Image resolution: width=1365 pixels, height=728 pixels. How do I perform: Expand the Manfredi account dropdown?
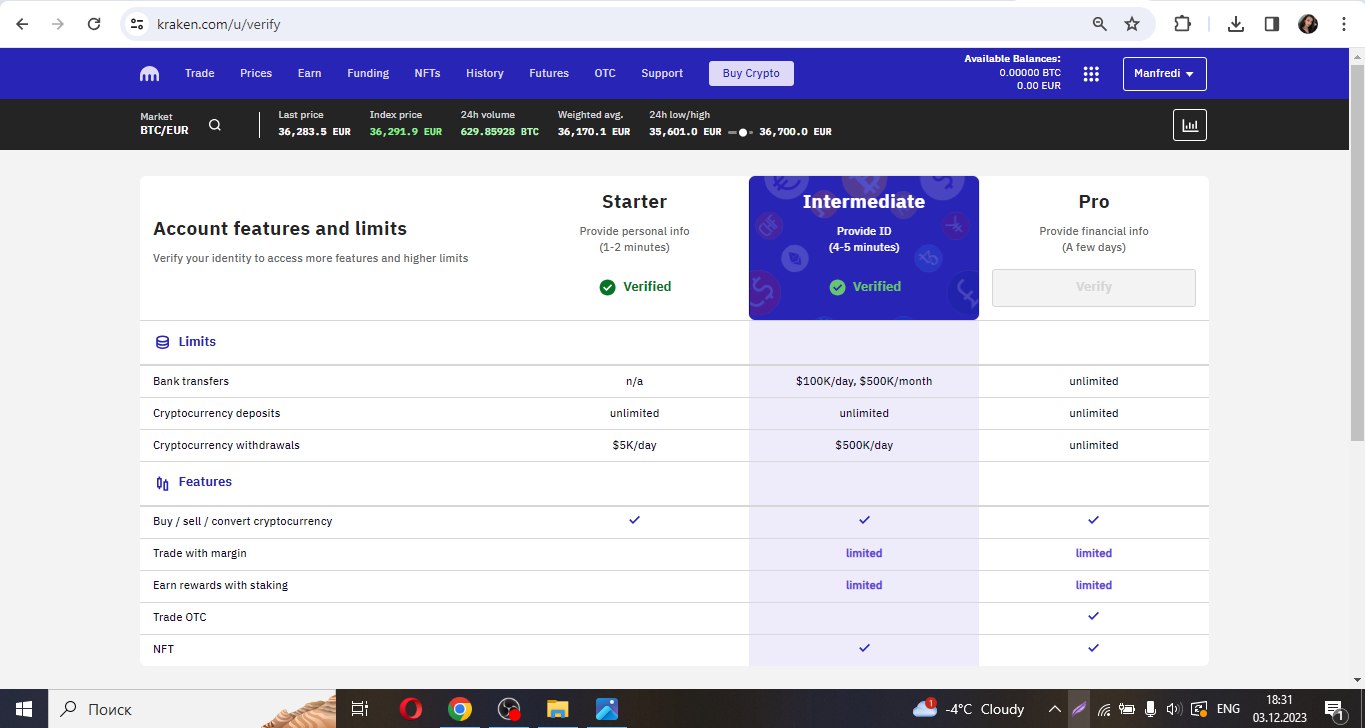point(1164,74)
